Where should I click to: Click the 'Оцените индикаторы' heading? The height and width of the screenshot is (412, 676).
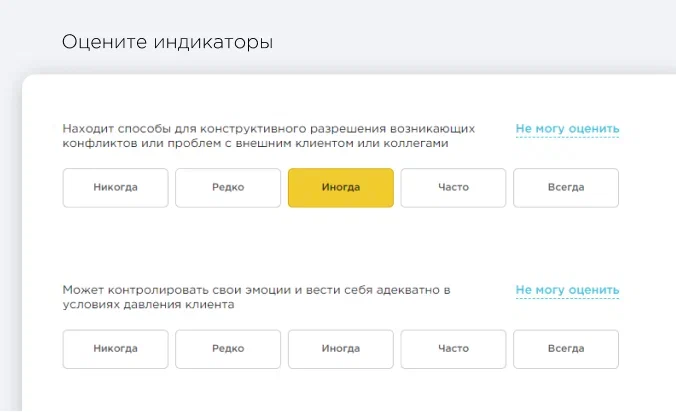tap(167, 42)
